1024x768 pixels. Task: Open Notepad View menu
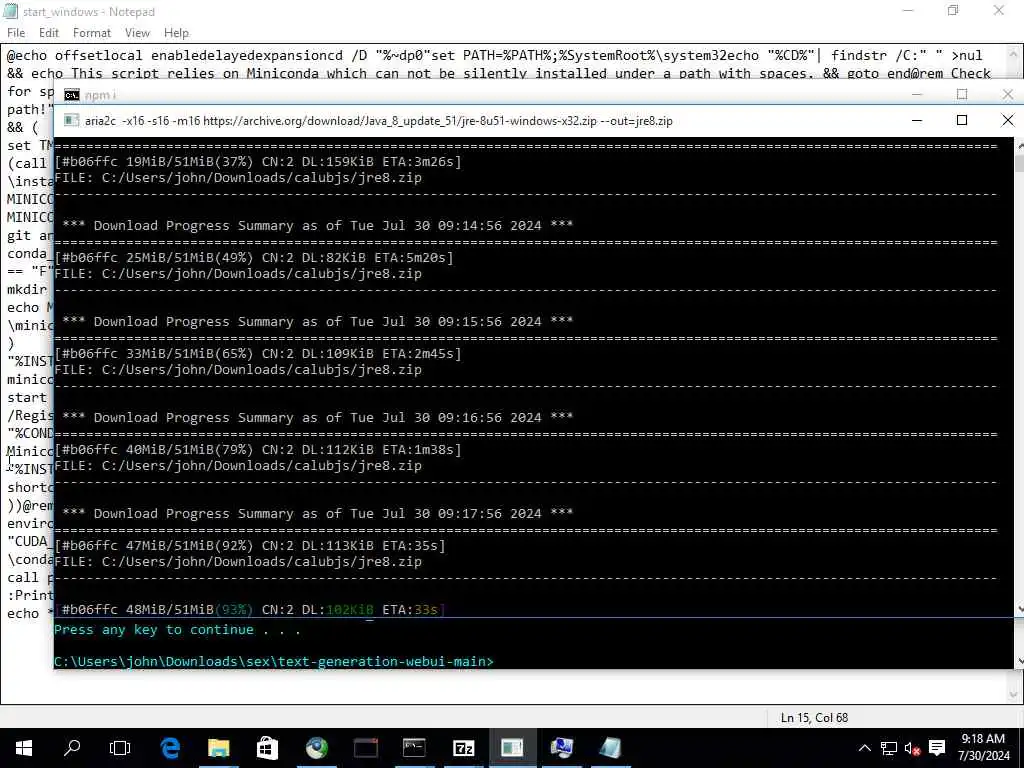[x=137, y=33]
